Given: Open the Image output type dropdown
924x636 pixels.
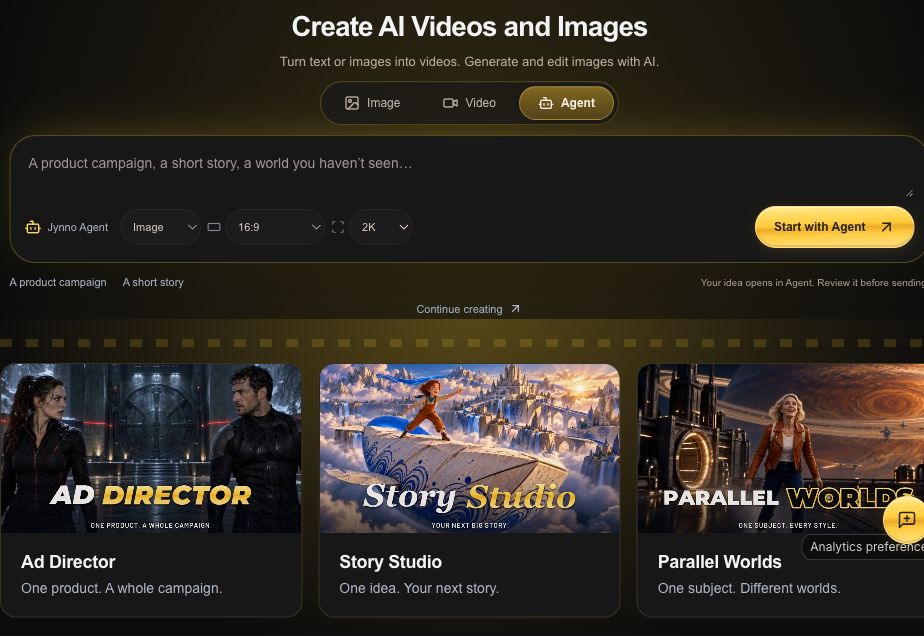Looking at the screenshot, I should [160, 227].
